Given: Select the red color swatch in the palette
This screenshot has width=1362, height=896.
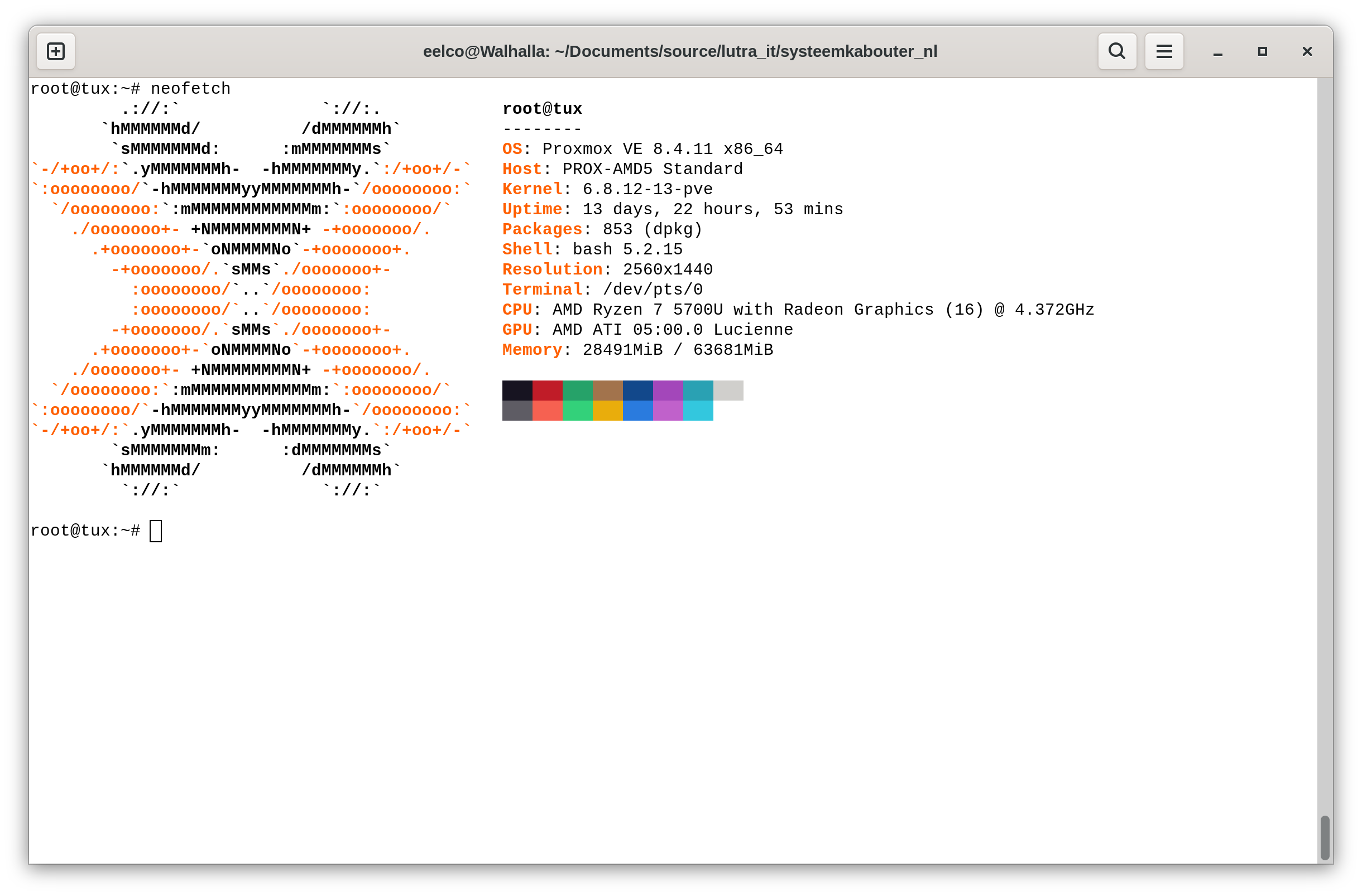Looking at the screenshot, I should click(548, 391).
